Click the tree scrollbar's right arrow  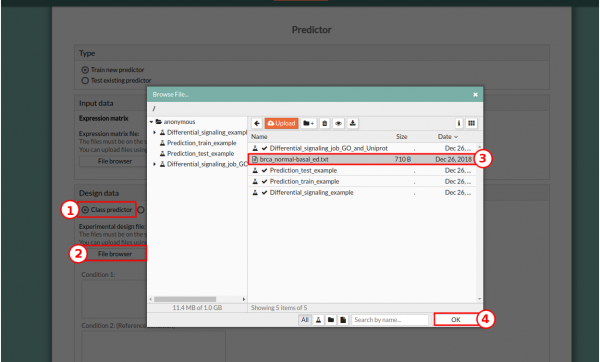(244, 299)
